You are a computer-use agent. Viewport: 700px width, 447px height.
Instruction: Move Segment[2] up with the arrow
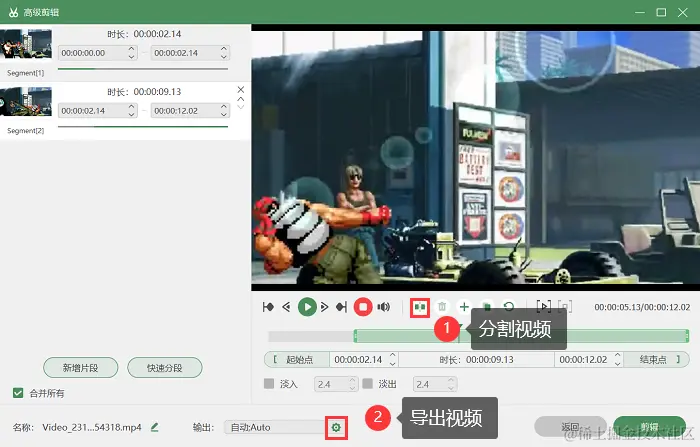click(x=241, y=99)
